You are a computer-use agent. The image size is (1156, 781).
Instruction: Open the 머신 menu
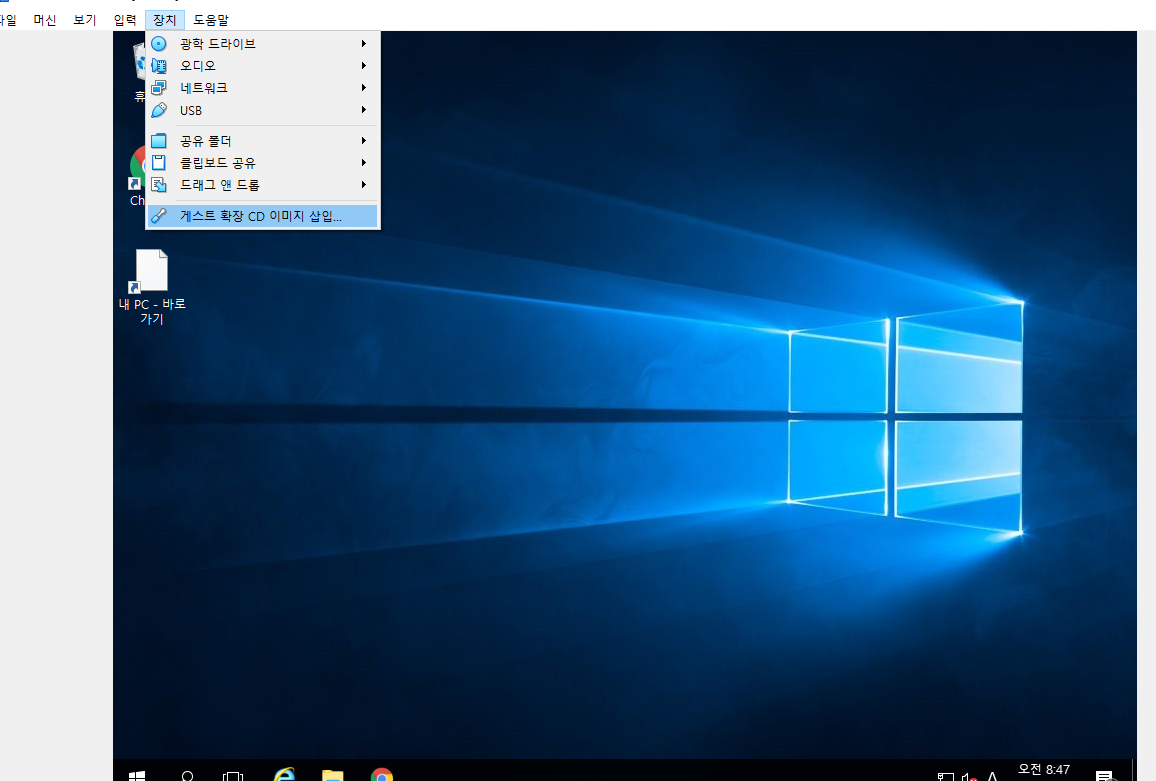(x=45, y=20)
